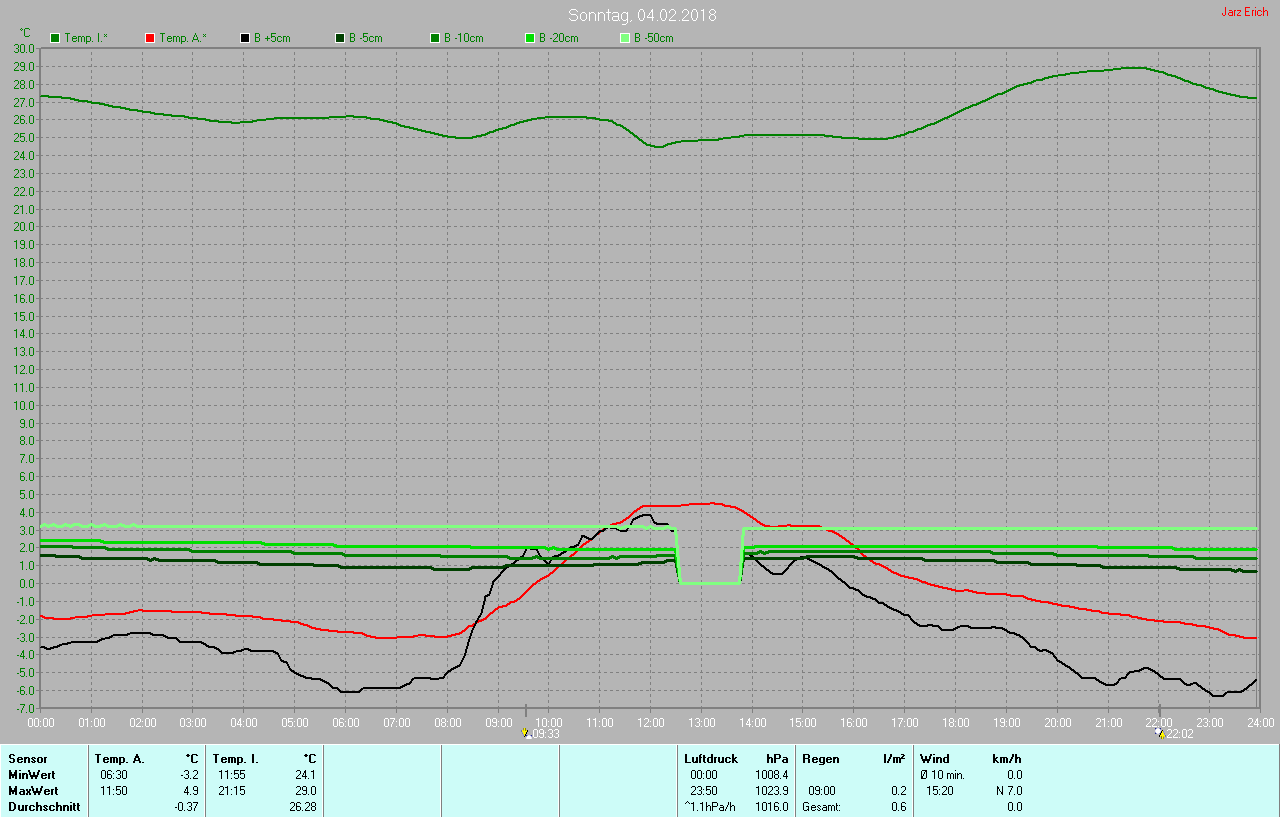Screen dimensions: 1280x817
Task: Click the 09:33 sunrise marker icon
Action: coord(525,733)
